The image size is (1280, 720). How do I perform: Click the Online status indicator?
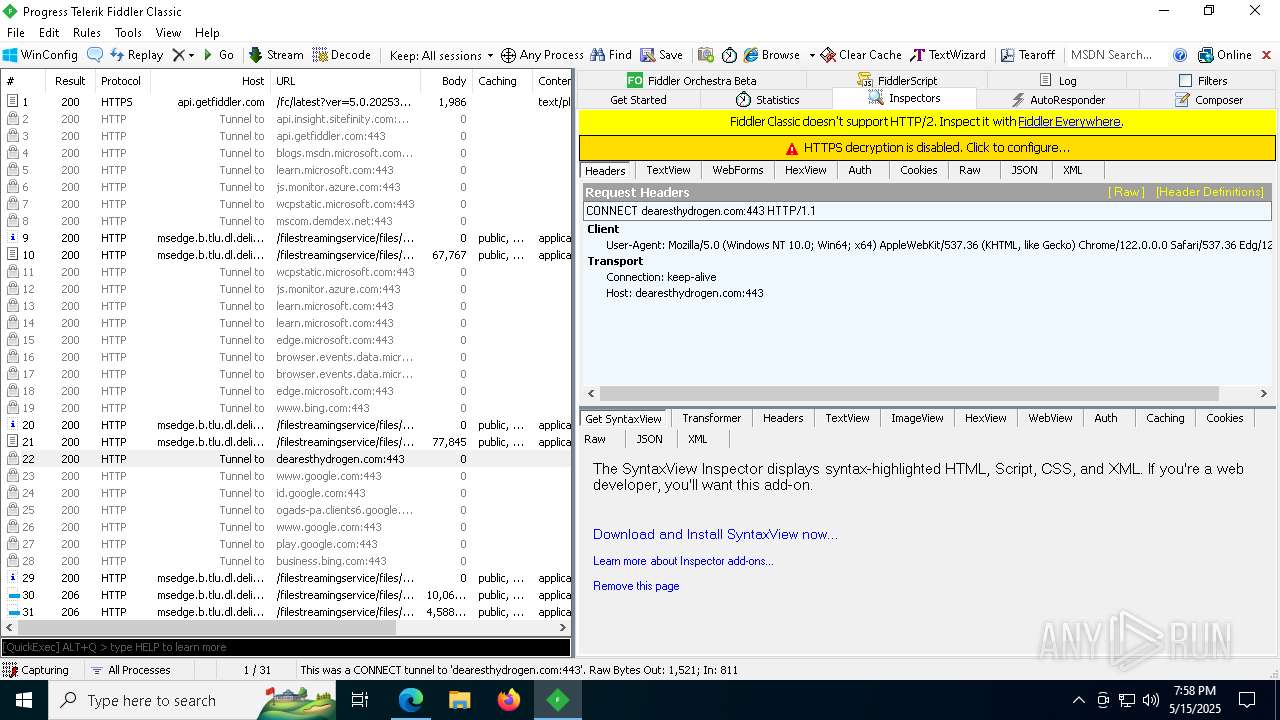pos(1225,55)
